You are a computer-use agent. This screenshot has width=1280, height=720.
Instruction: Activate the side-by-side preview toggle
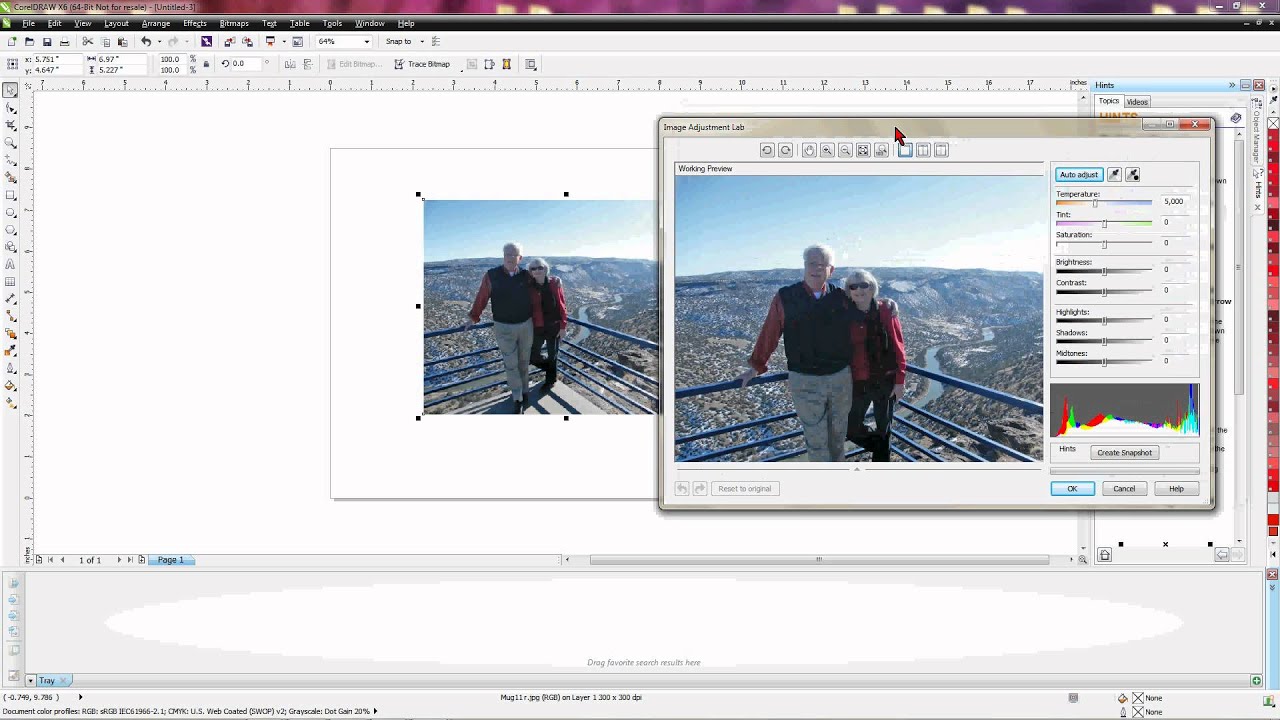coord(922,150)
